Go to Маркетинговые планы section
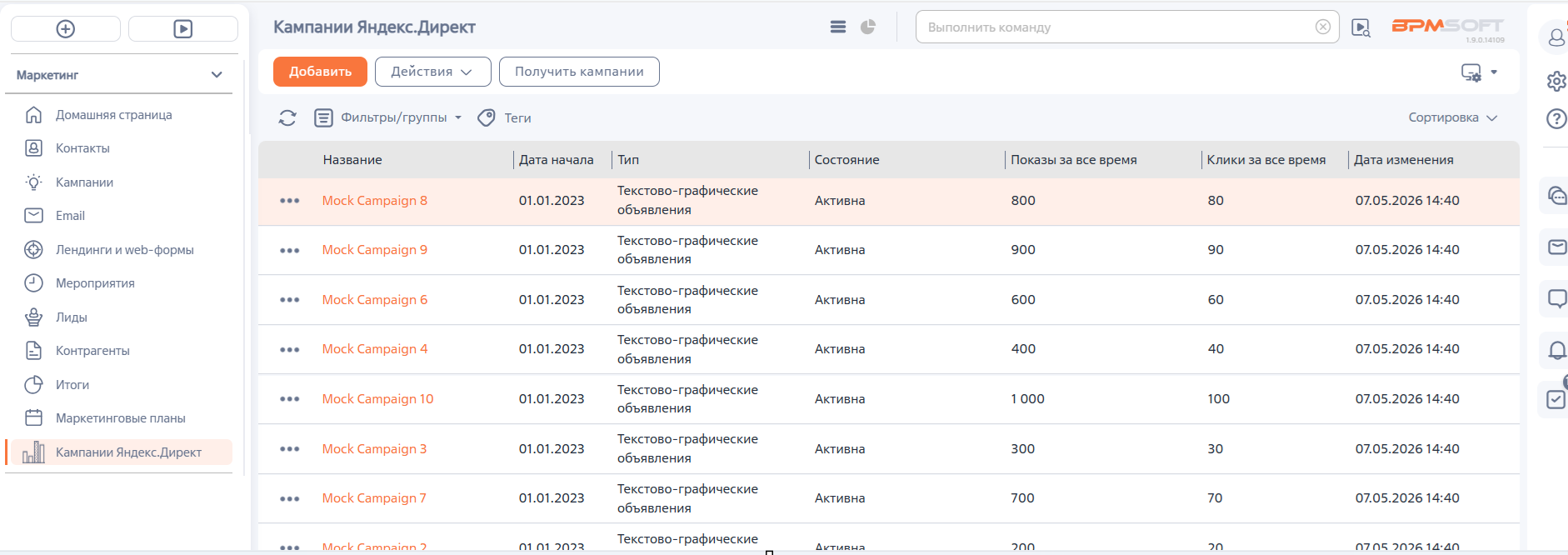The height and width of the screenshot is (555, 1568). tap(121, 418)
